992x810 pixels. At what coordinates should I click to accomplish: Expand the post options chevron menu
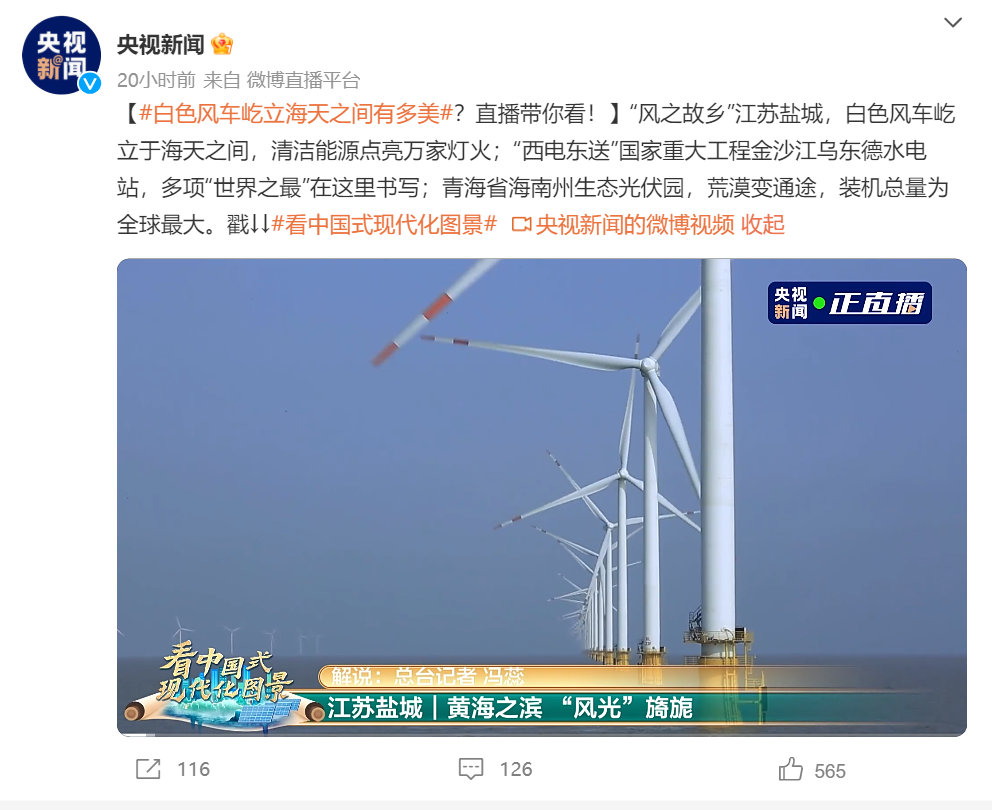(x=953, y=23)
